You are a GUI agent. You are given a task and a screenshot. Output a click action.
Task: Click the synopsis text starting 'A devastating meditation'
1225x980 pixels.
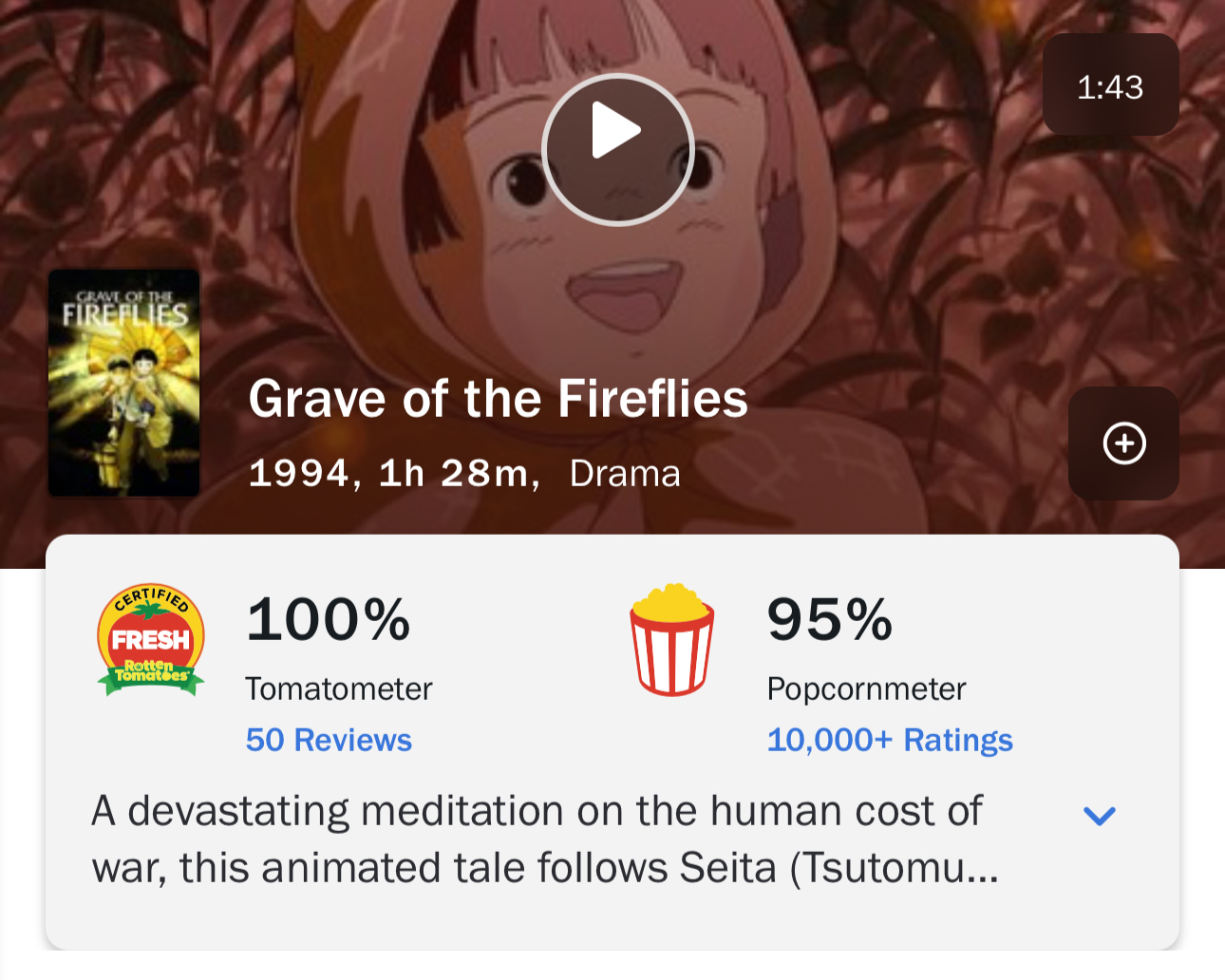point(537,812)
